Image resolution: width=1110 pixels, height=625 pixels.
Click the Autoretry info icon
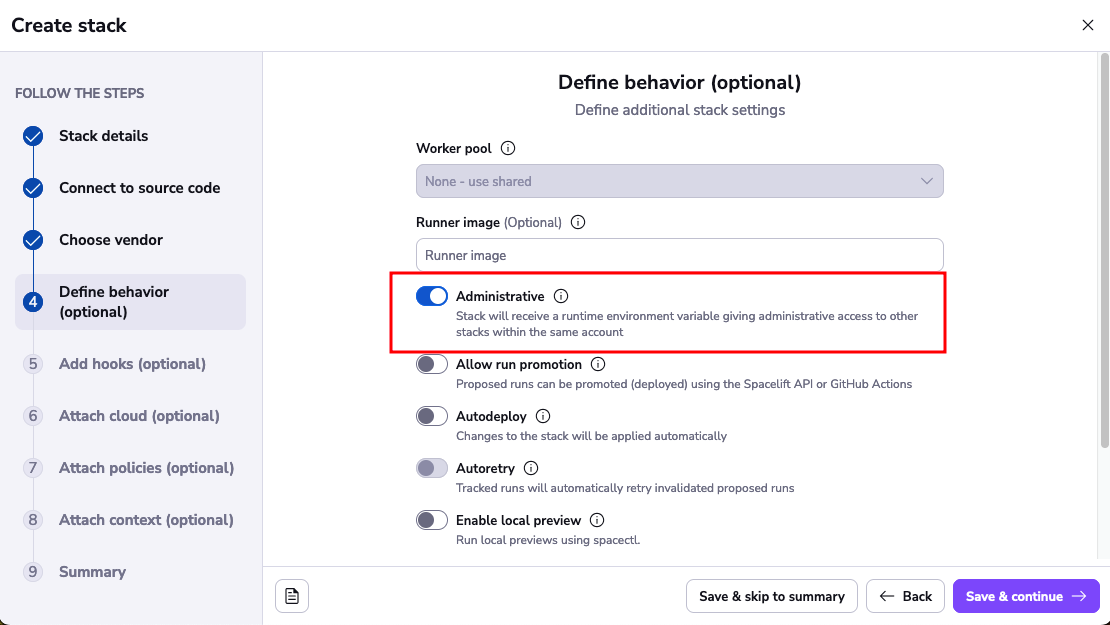pyautogui.click(x=531, y=468)
